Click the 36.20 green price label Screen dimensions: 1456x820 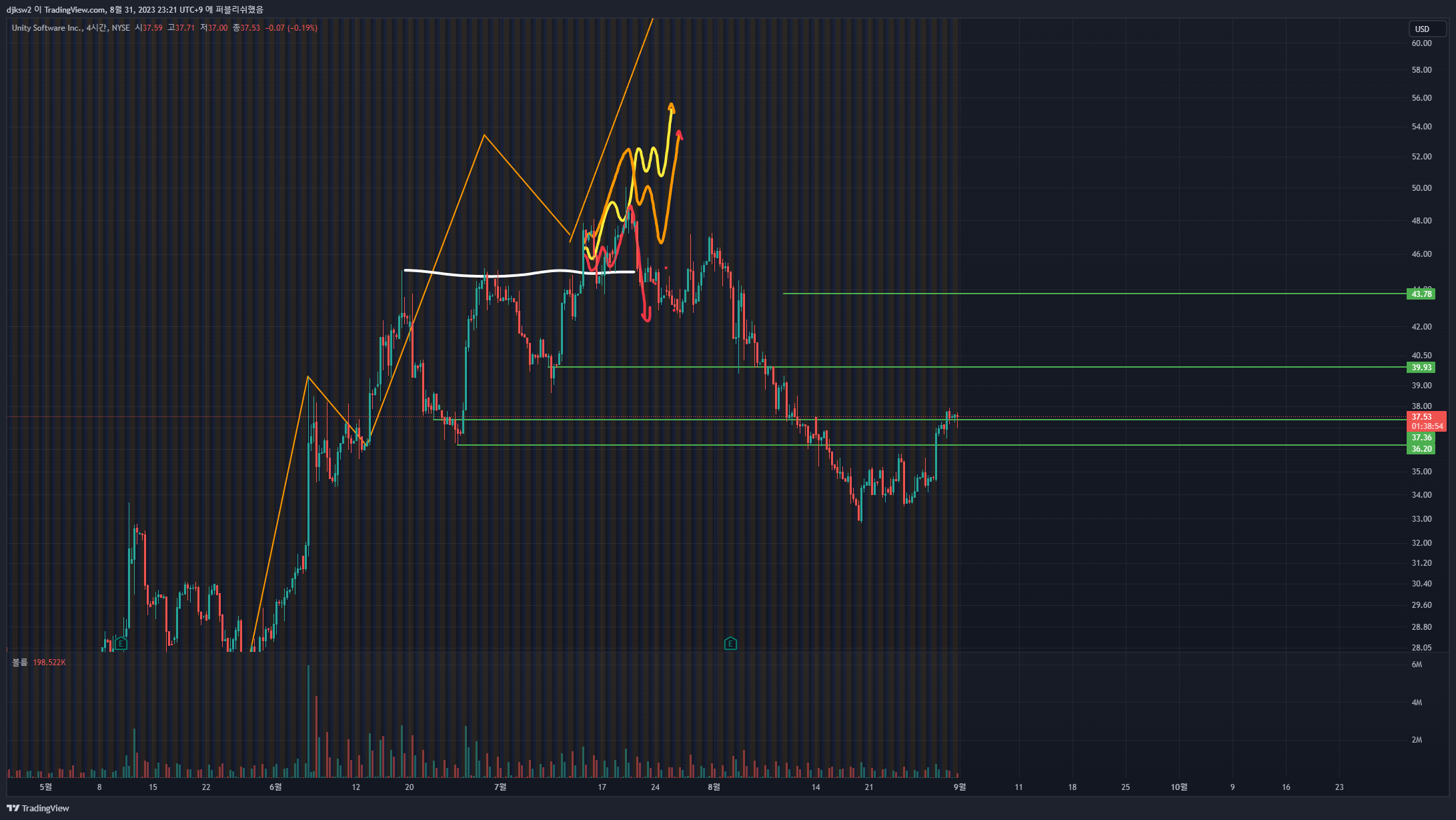1421,448
